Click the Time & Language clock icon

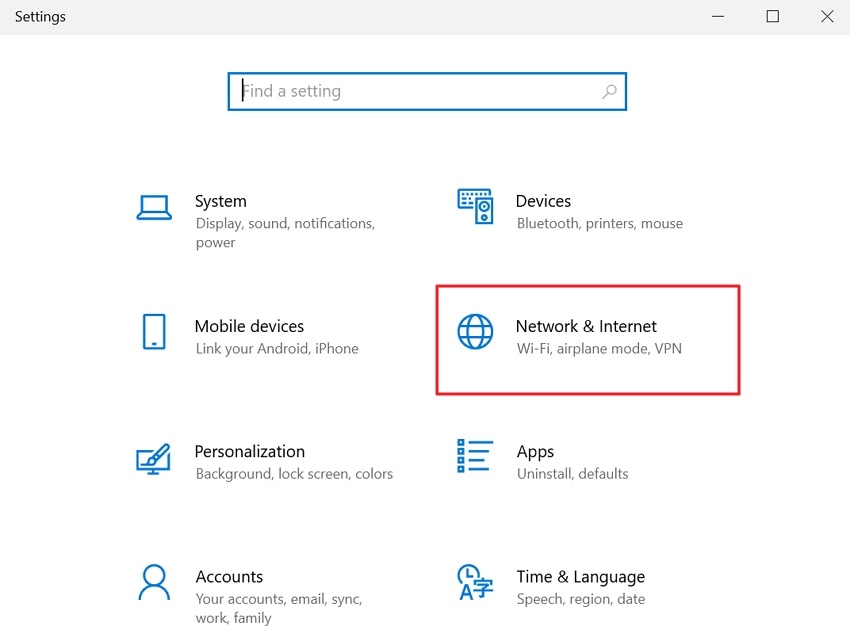475,582
